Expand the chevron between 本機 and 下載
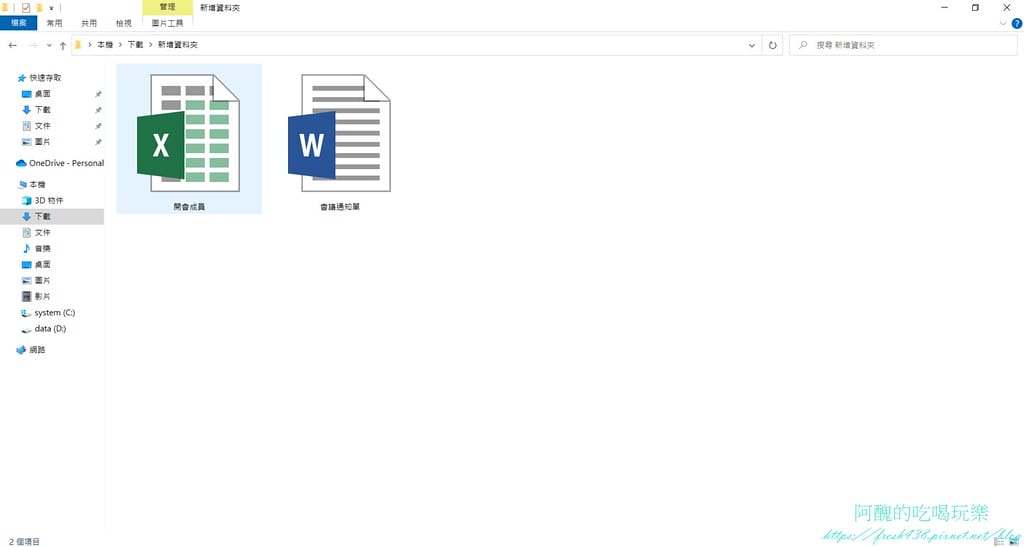This screenshot has height=547, width=1024. (x=120, y=45)
